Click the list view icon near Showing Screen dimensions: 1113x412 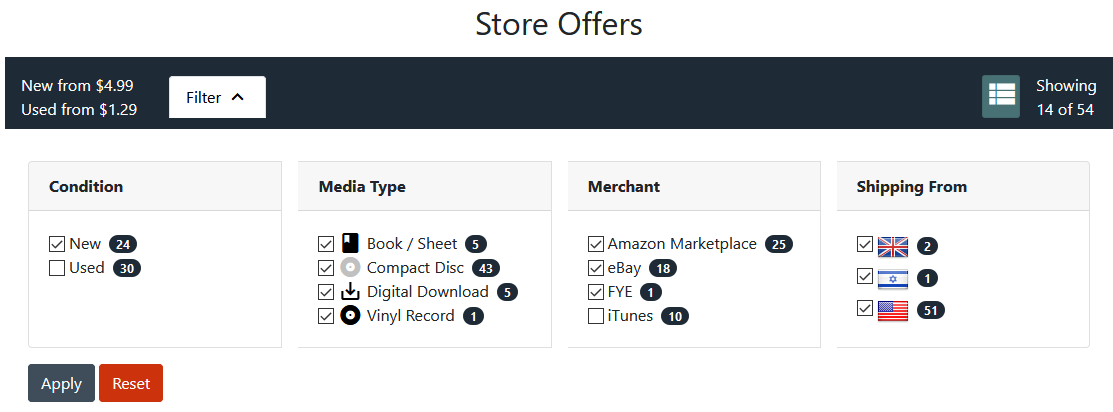(x=1001, y=96)
